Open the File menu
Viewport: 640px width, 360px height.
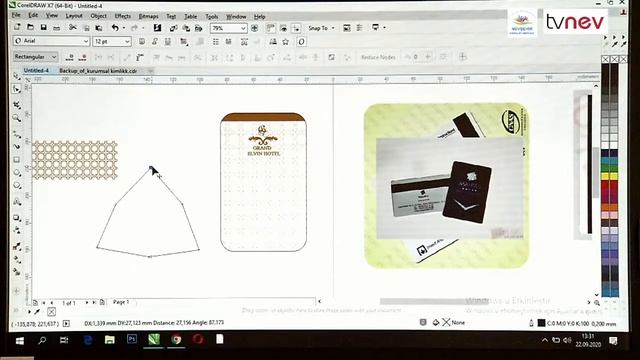click(16, 15)
